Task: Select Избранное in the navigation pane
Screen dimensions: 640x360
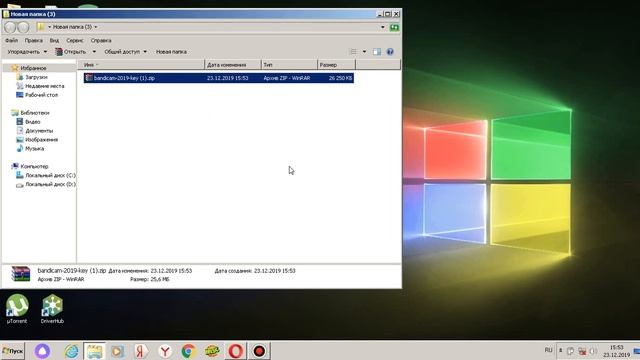Action: tap(33, 68)
